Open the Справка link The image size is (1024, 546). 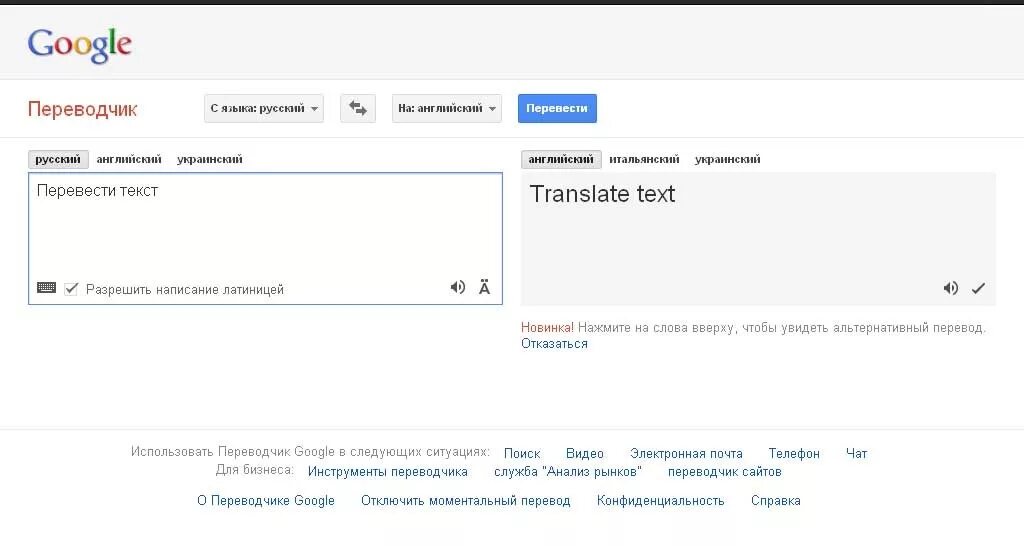coord(775,501)
